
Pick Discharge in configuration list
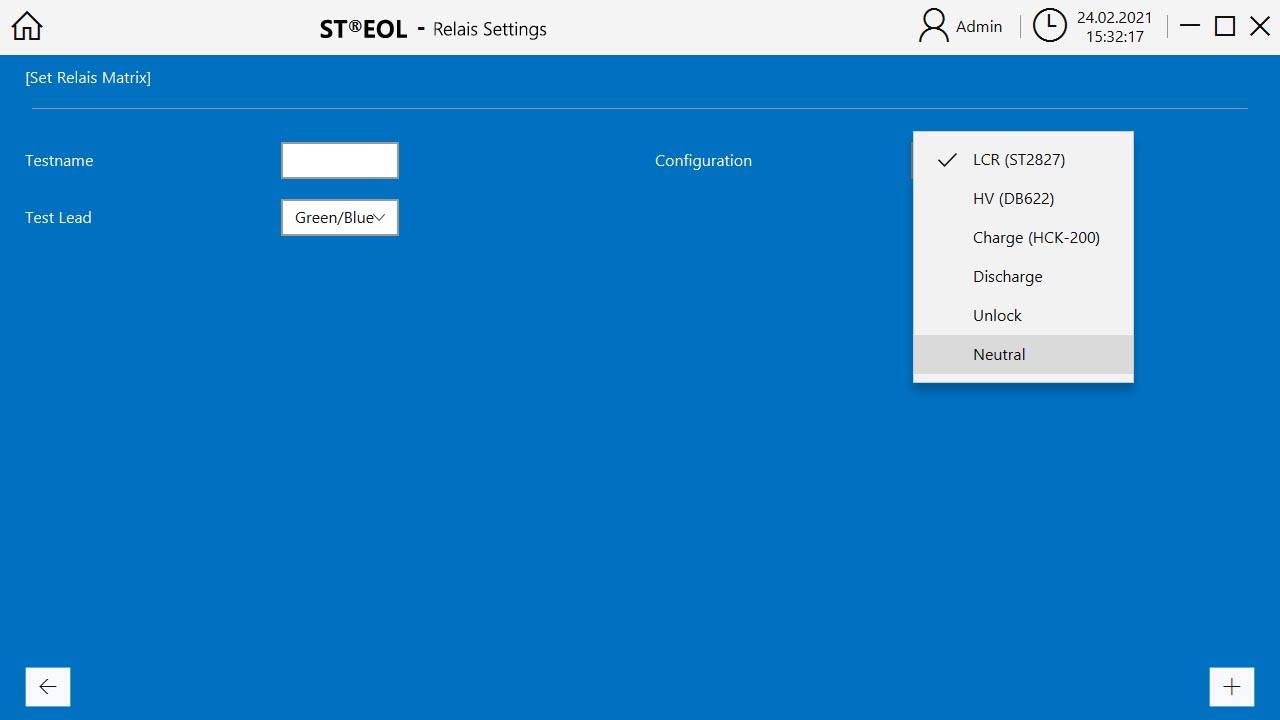1007,277
